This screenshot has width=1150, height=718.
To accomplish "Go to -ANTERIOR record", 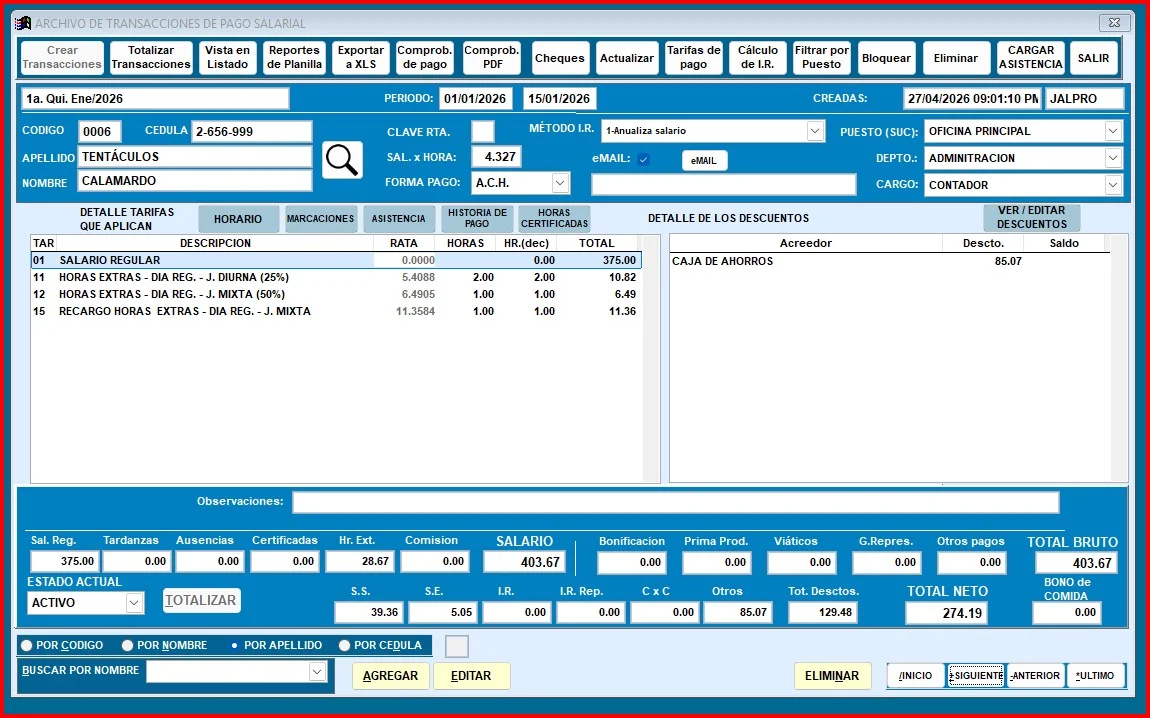I will click(x=1035, y=675).
